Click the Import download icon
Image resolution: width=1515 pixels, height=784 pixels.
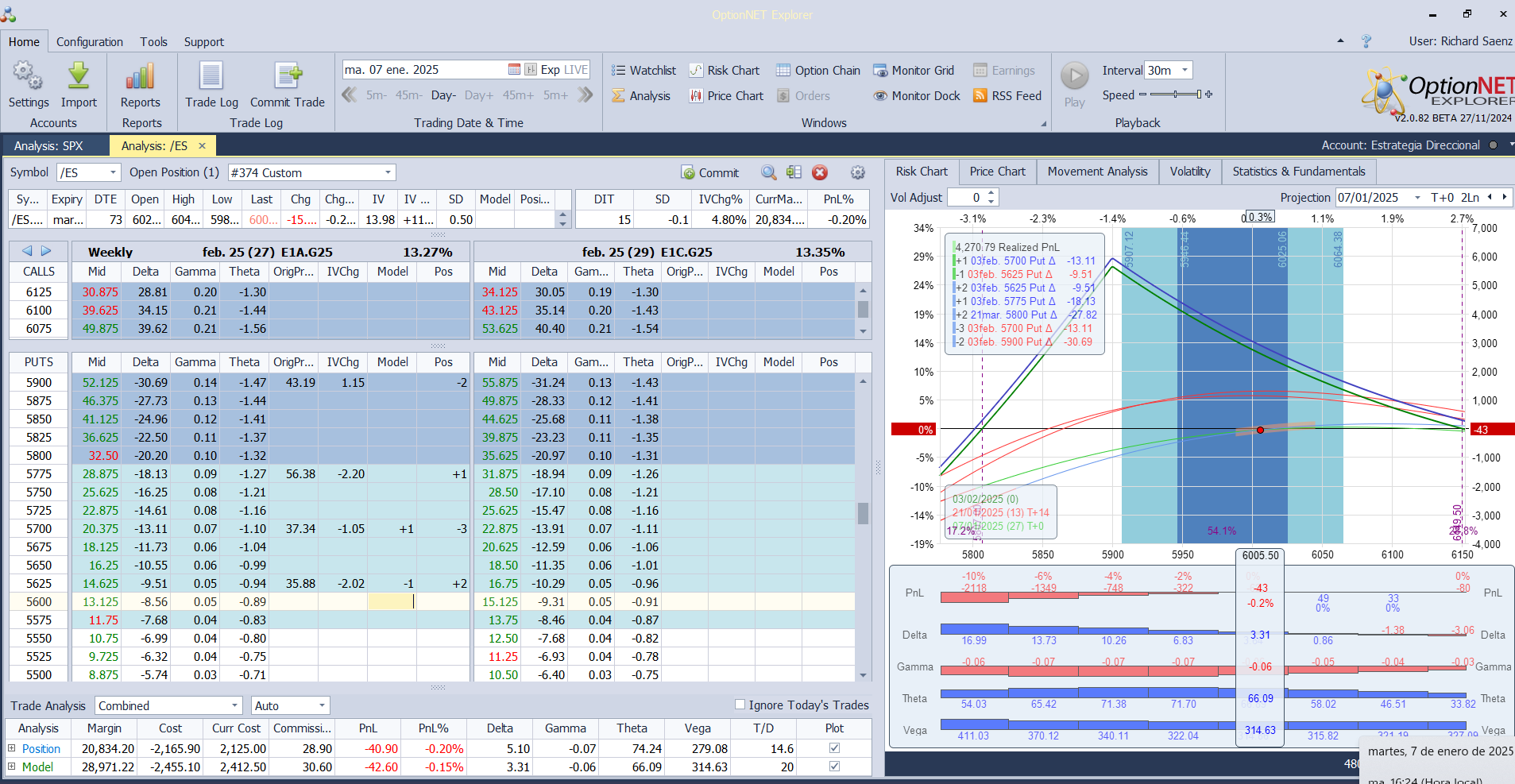(79, 77)
